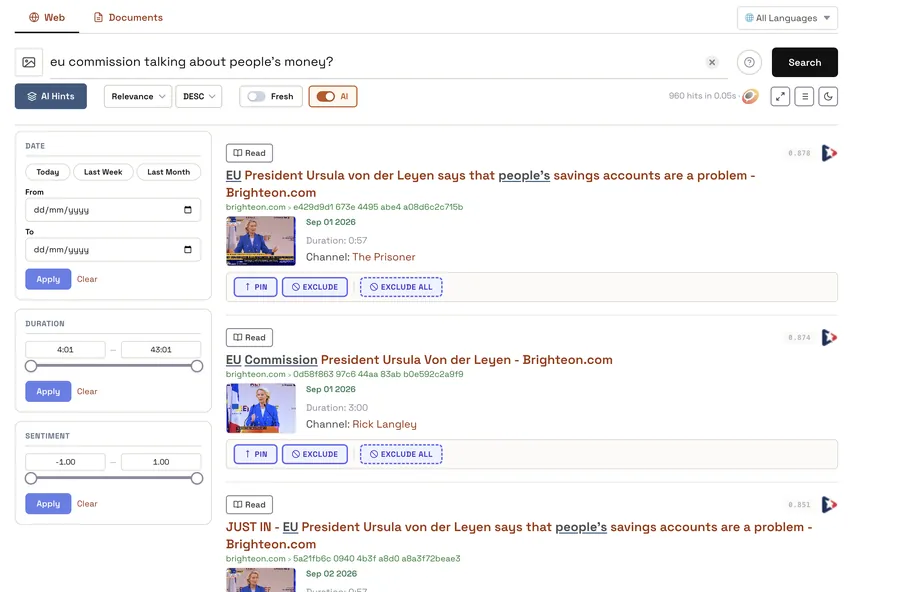Click the '960 hits in 0.05s' status text

[x=702, y=96]
